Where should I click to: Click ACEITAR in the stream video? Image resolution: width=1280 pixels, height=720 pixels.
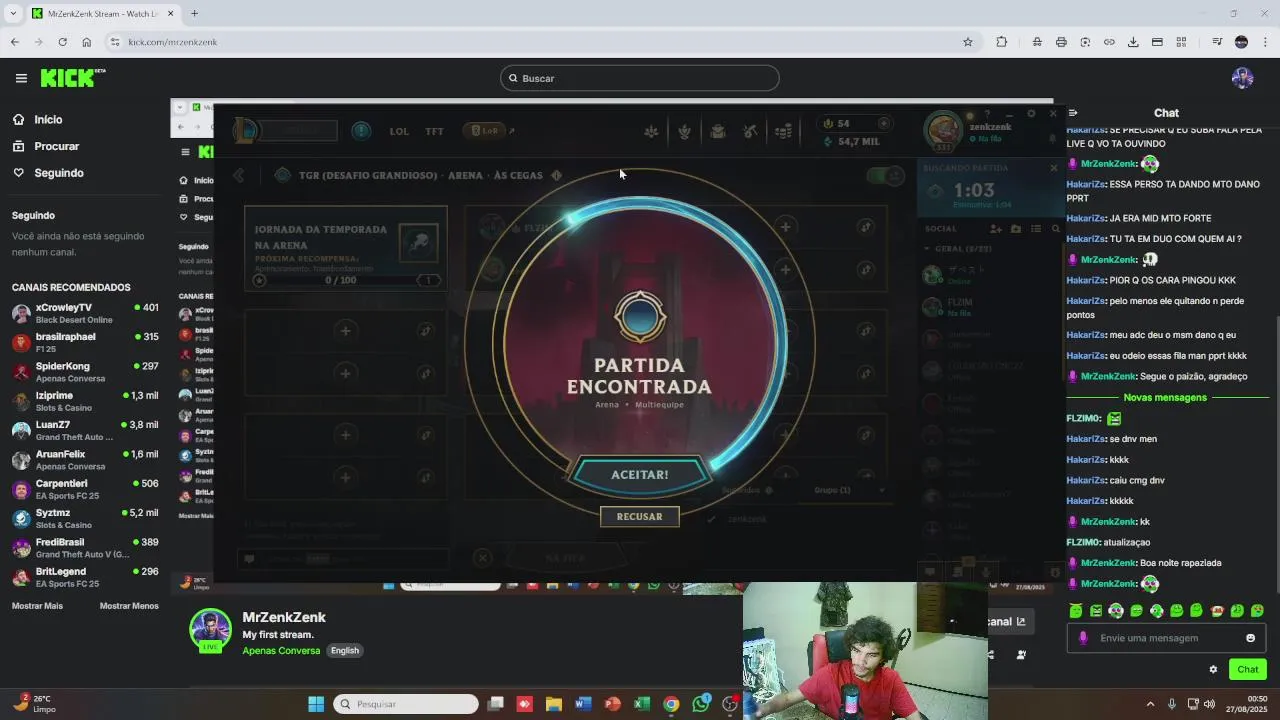click(640, 475)
